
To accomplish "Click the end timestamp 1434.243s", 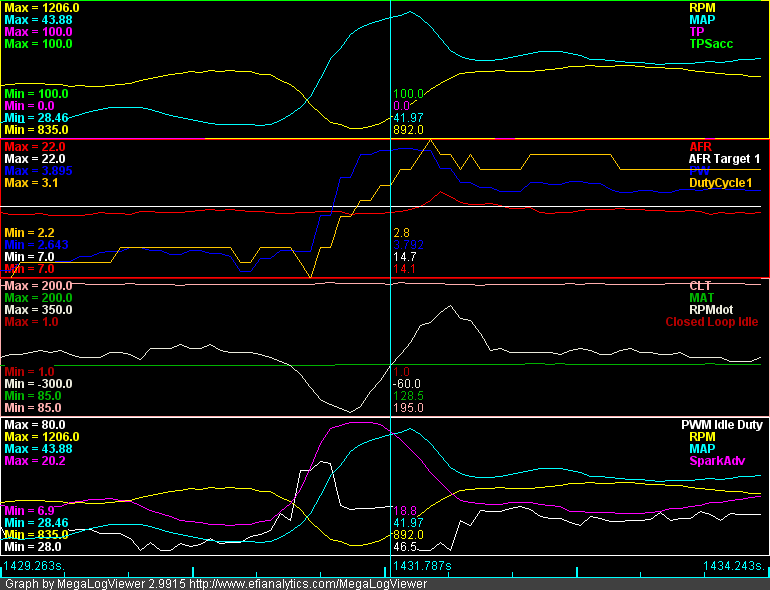I will 734,566.
